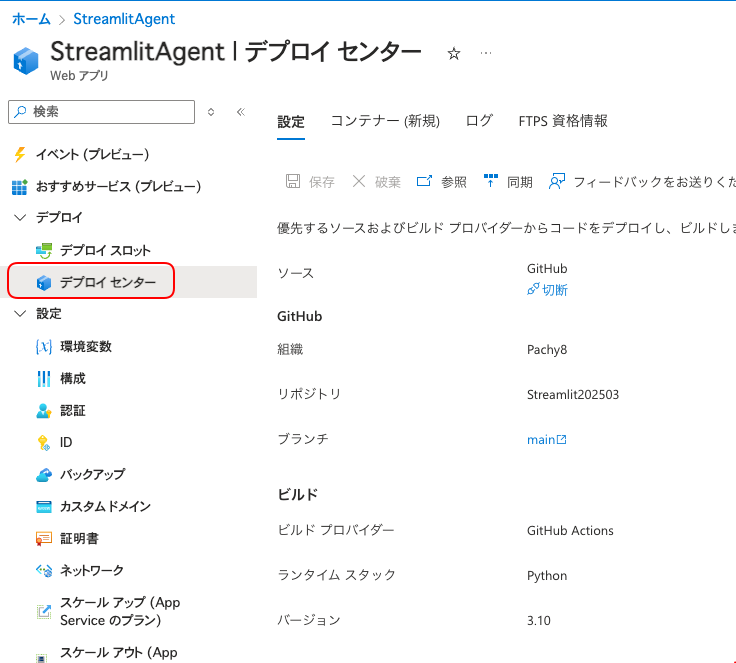736x663 pixels.
Task: Click フィードバックをお送りください link text
Action: [654, 182]
